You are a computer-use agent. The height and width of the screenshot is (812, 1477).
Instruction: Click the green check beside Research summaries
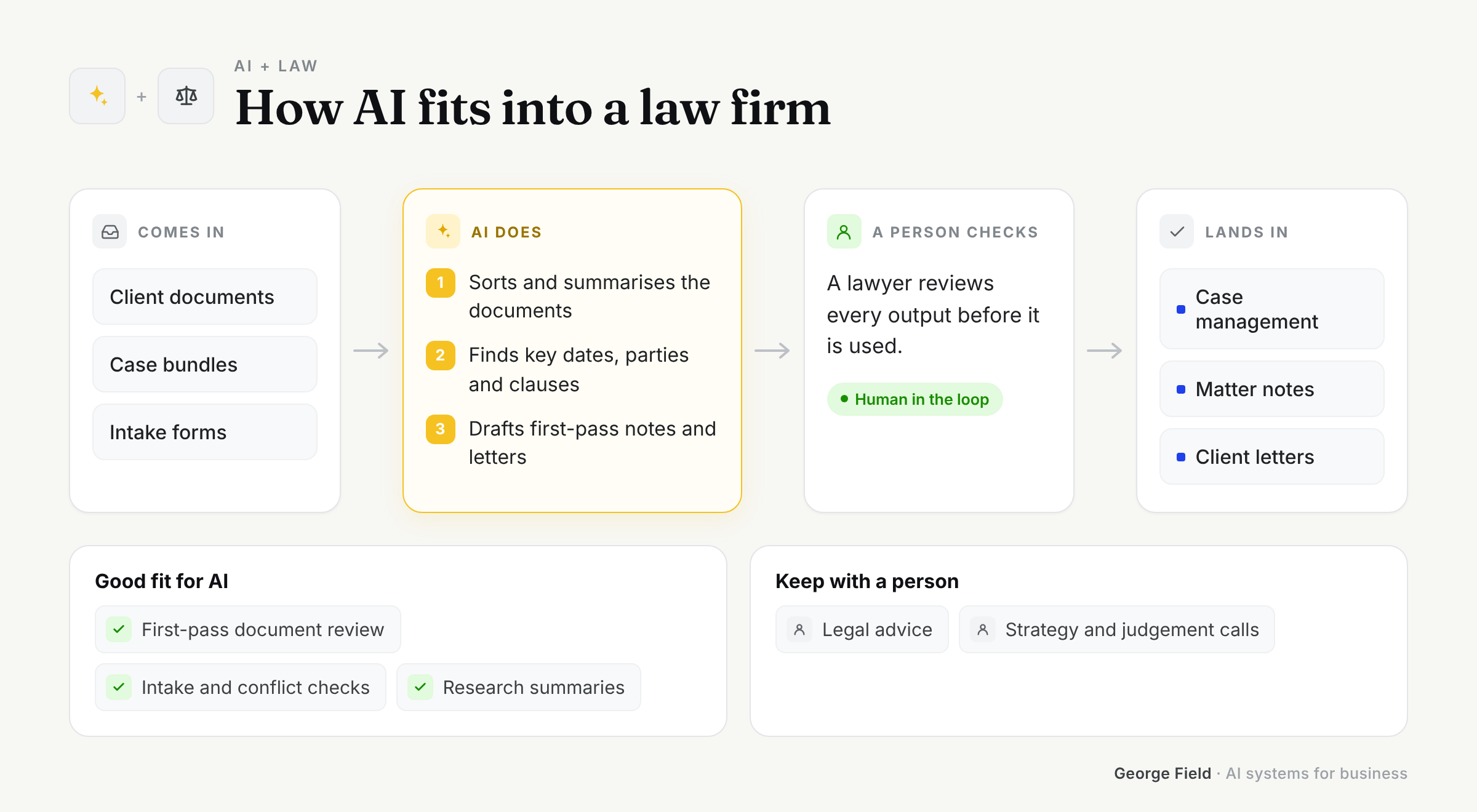[420, 687]
